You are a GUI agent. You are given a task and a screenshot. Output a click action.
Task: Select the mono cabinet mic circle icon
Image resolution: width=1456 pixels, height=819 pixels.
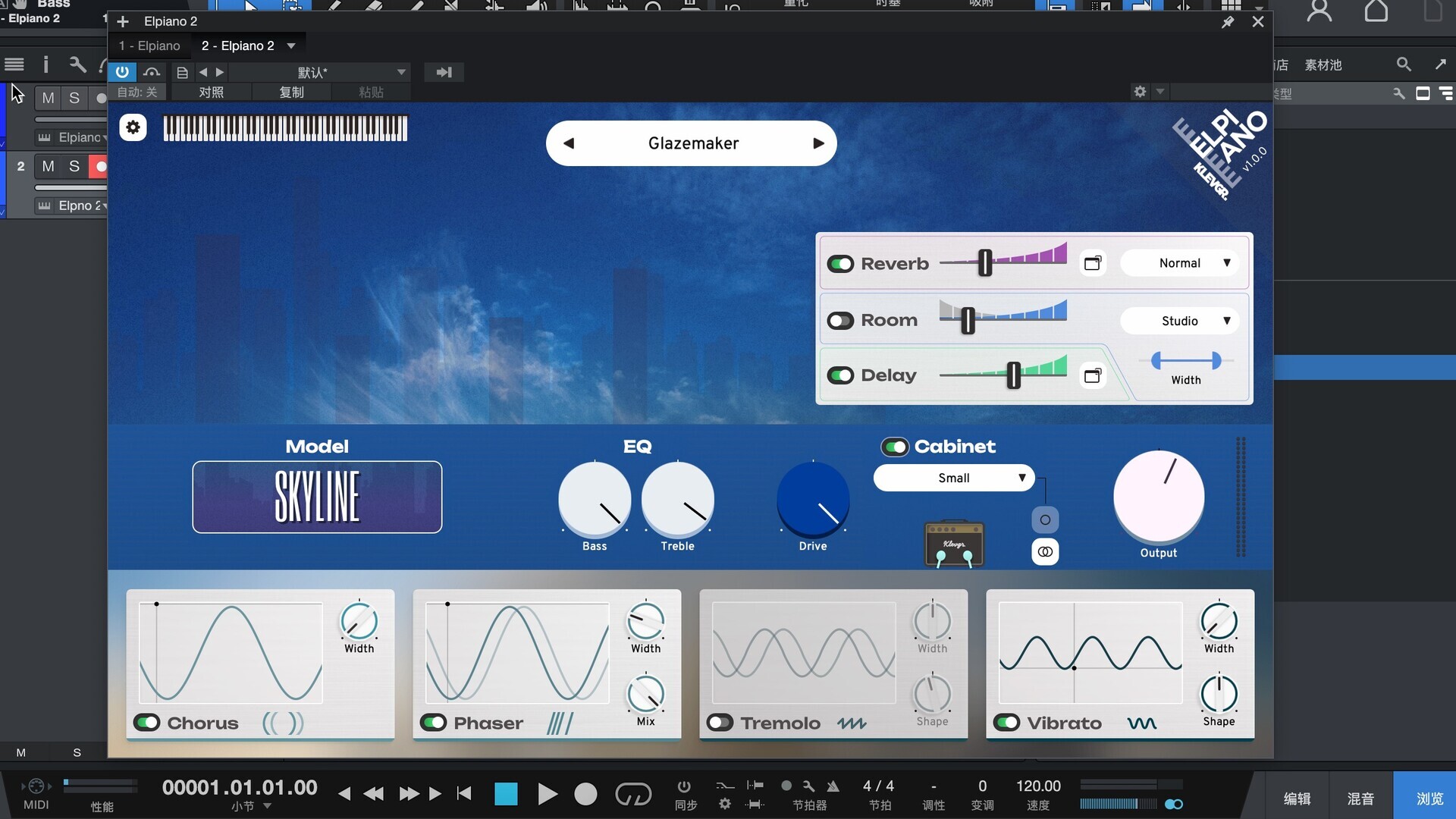pos(1045,519)
